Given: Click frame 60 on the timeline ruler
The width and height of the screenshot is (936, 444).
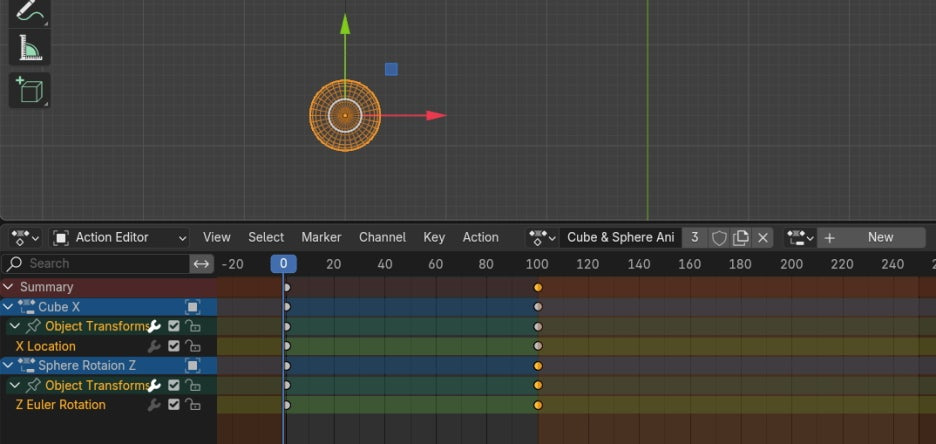Looking at the screenshot, I should click(x=436, y=264).
